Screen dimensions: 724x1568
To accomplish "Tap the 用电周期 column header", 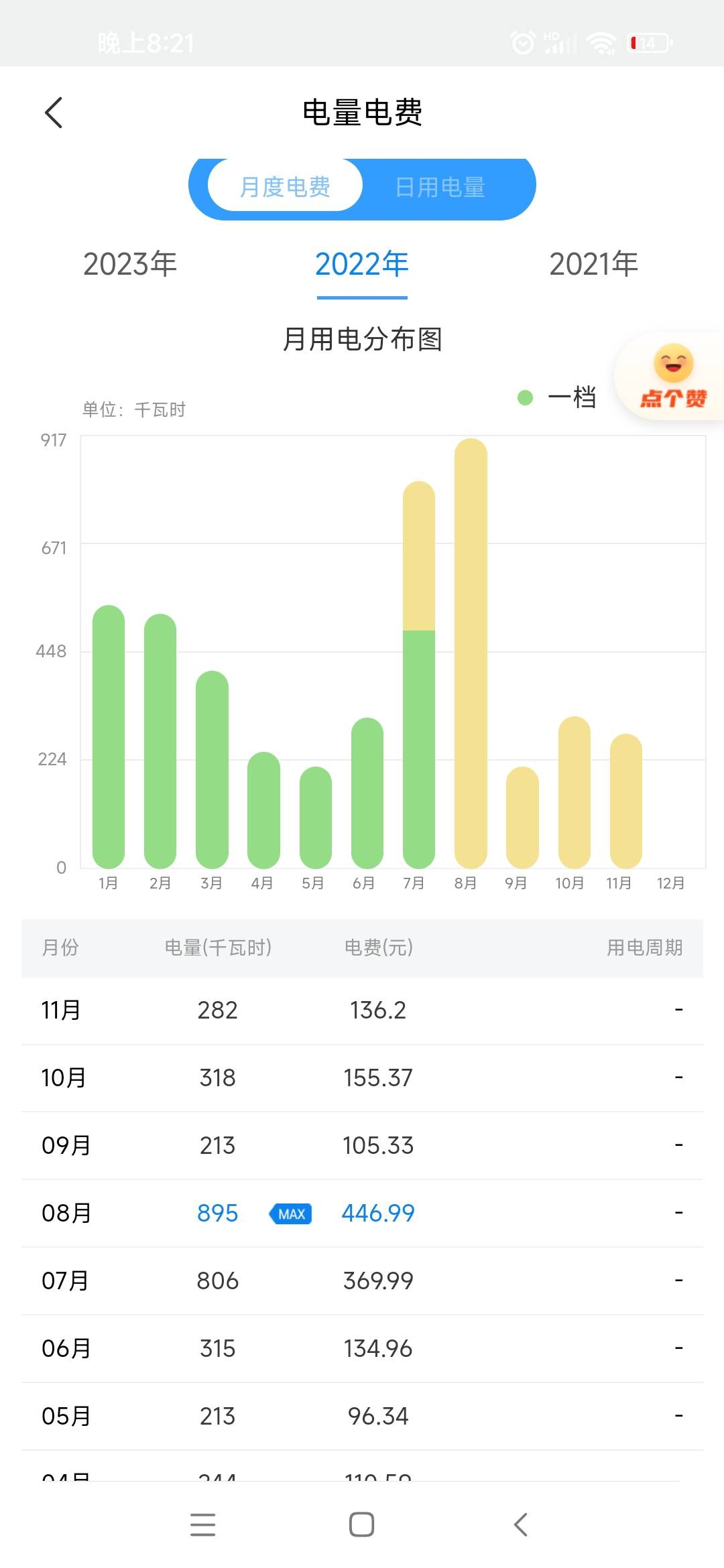I will click(x=644, y=948).
